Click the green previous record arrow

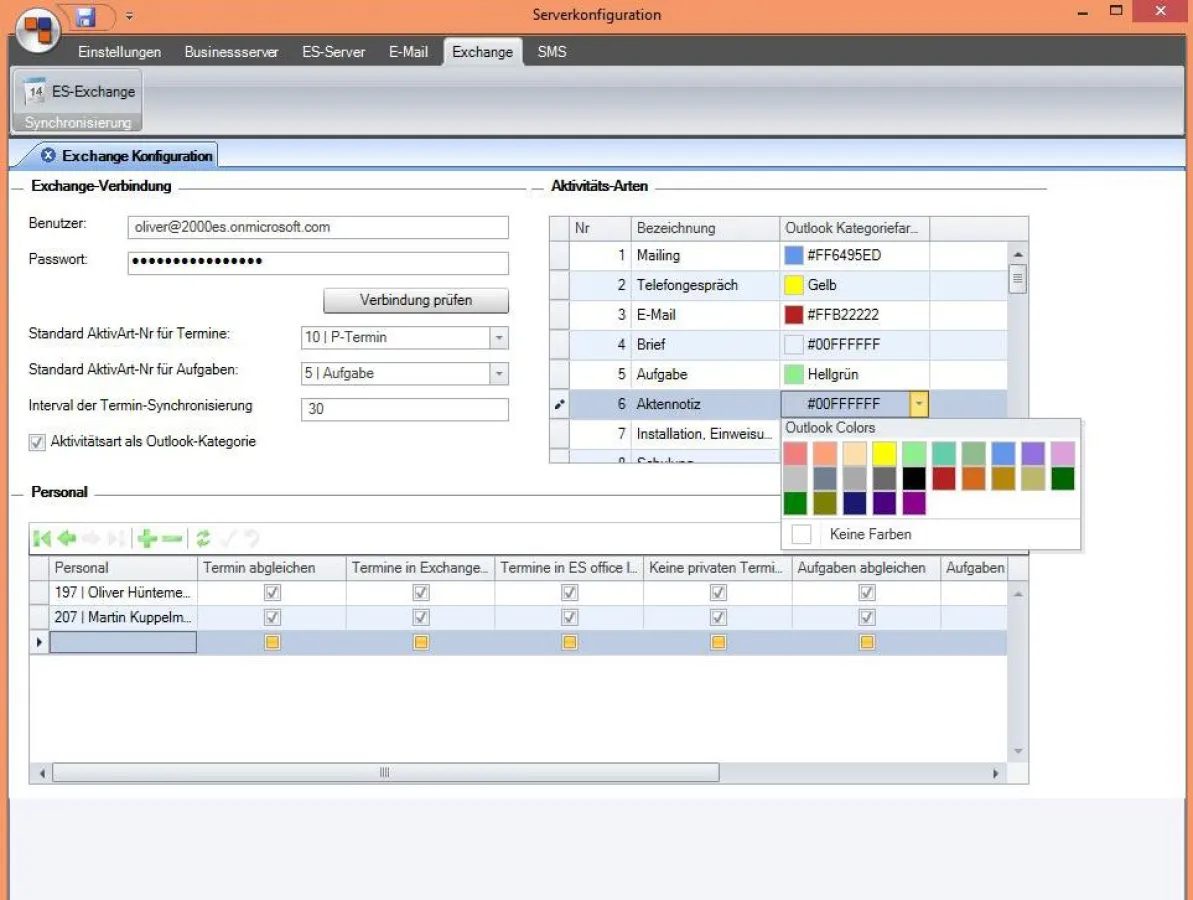pyautogui.click(x=67, y=539)
